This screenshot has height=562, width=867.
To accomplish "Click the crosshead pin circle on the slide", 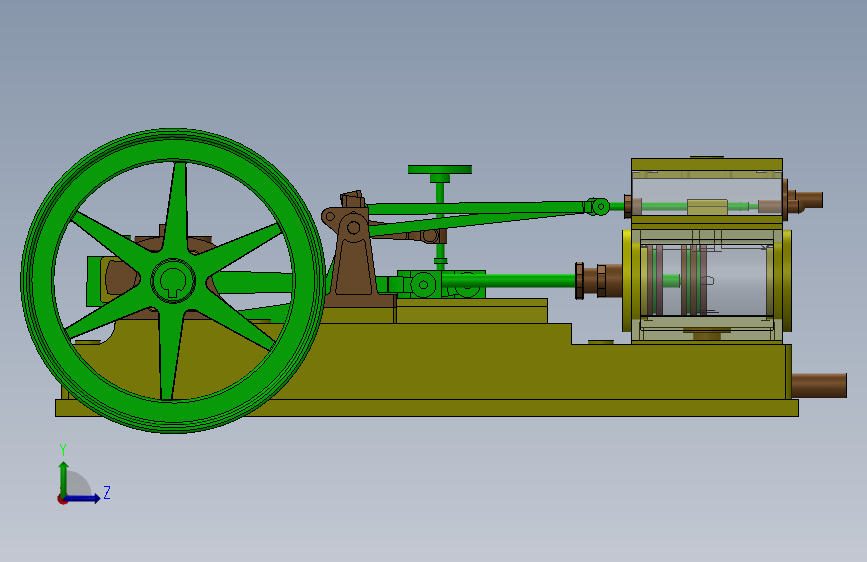I will pos(424,285).
